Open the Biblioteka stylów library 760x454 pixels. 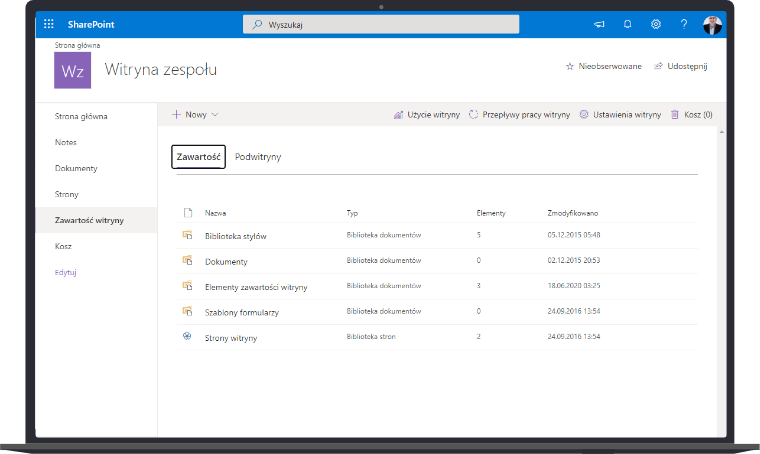[x=236, y=236]
